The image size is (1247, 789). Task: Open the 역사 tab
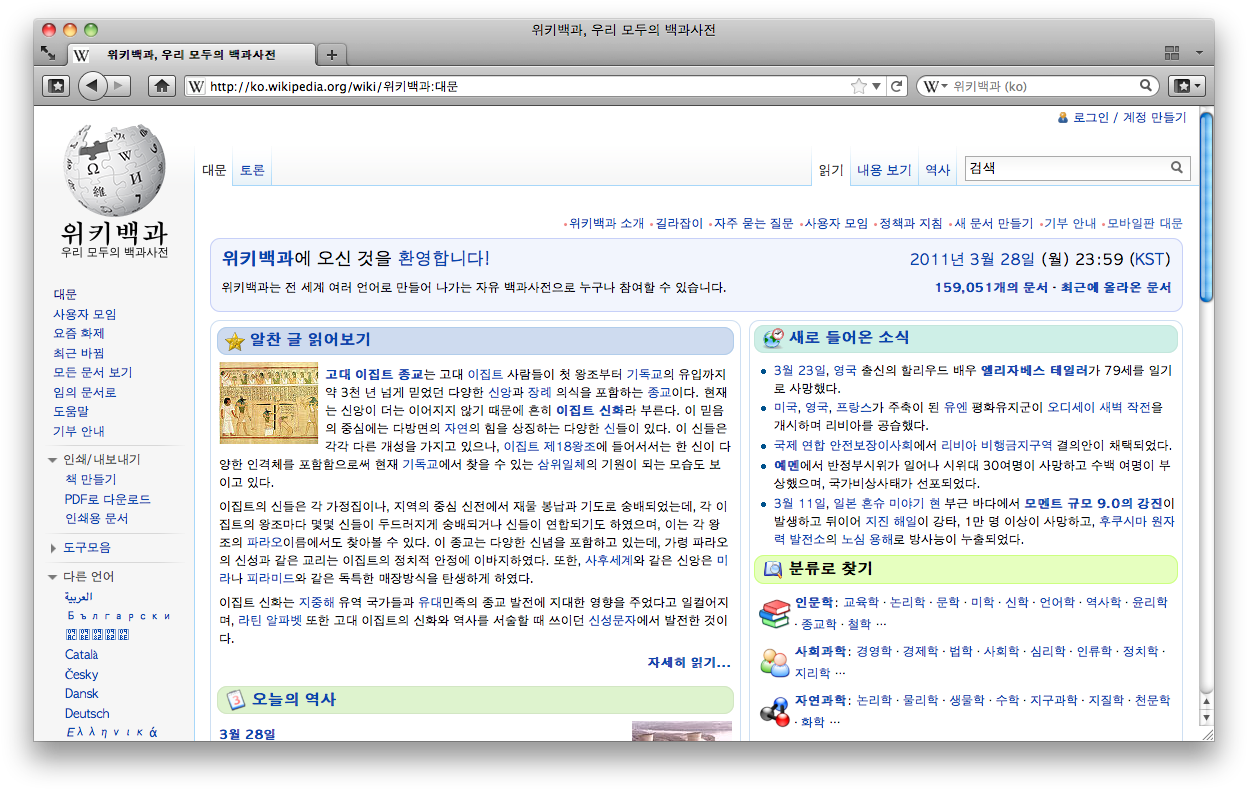pyautogui.click(x=937, y=170)
